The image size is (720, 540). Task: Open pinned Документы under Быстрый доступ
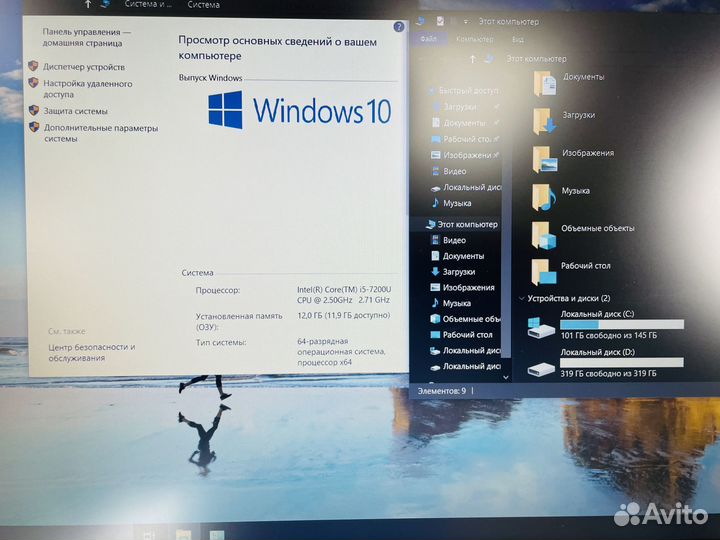466,123
